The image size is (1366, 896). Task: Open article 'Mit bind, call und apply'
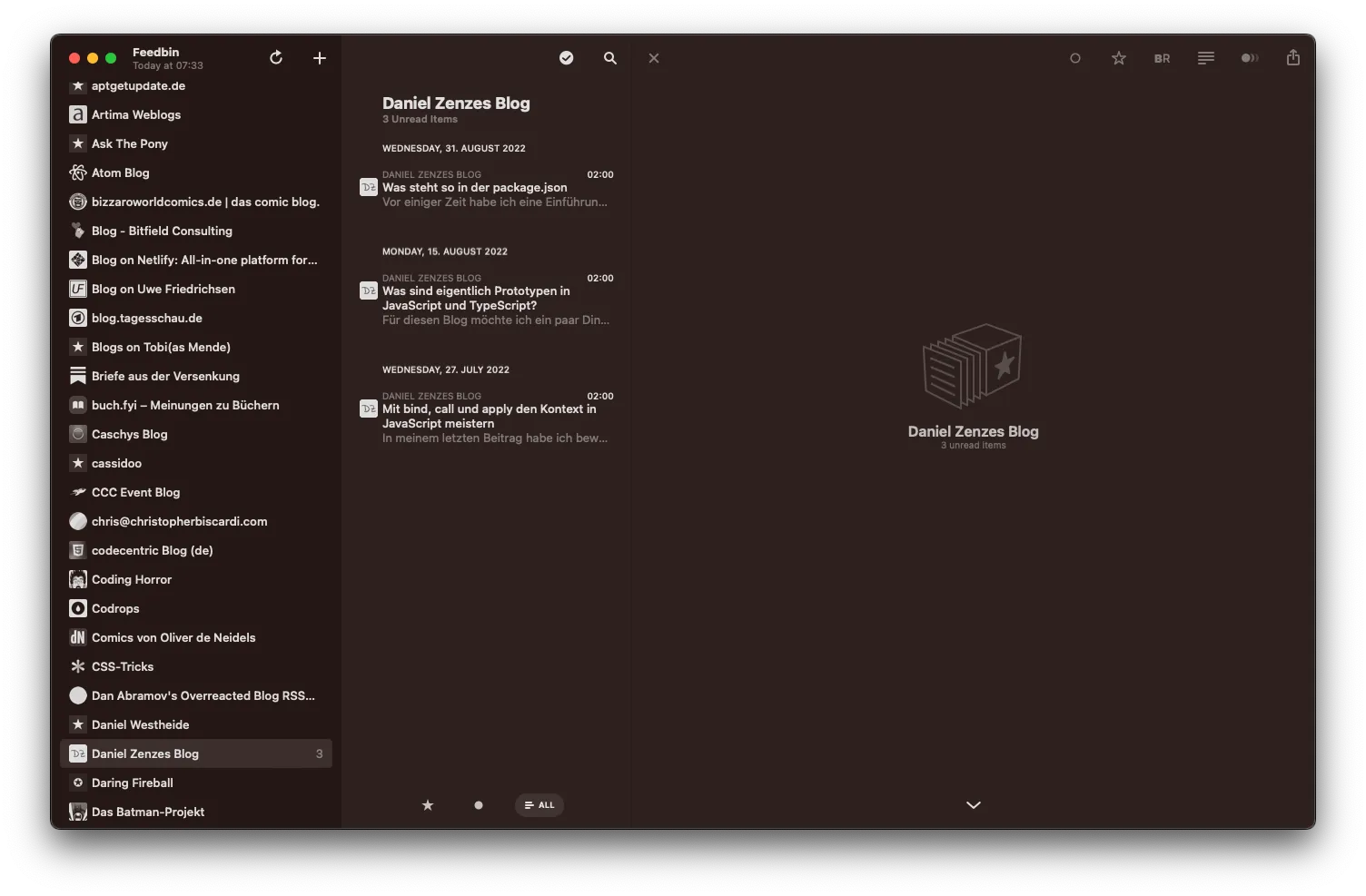pyautogui.click(x=486, y=418)
